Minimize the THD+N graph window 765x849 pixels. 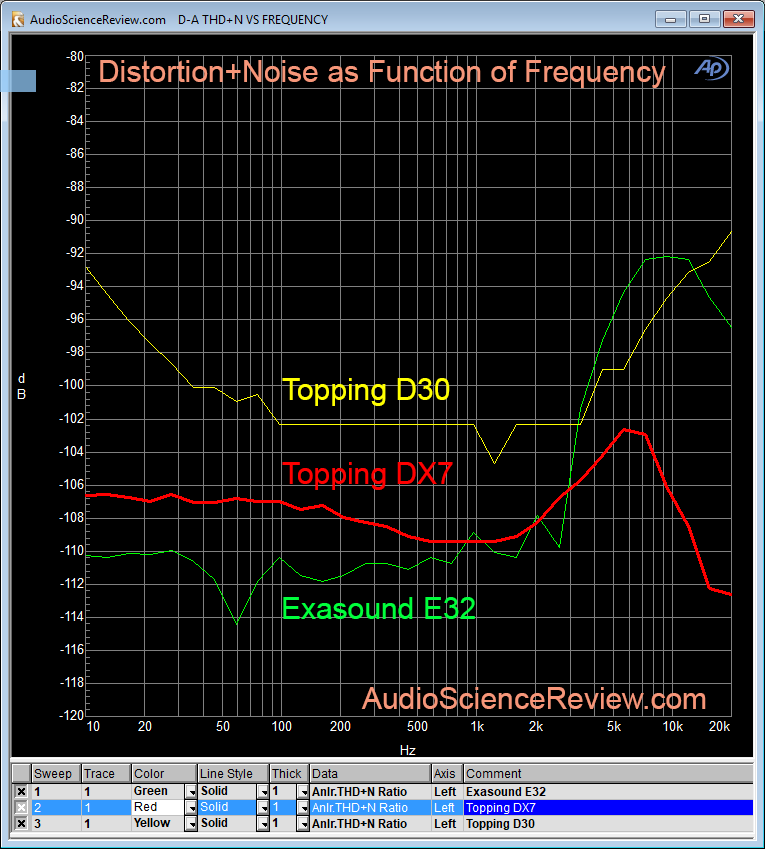(x=670, y=19)
